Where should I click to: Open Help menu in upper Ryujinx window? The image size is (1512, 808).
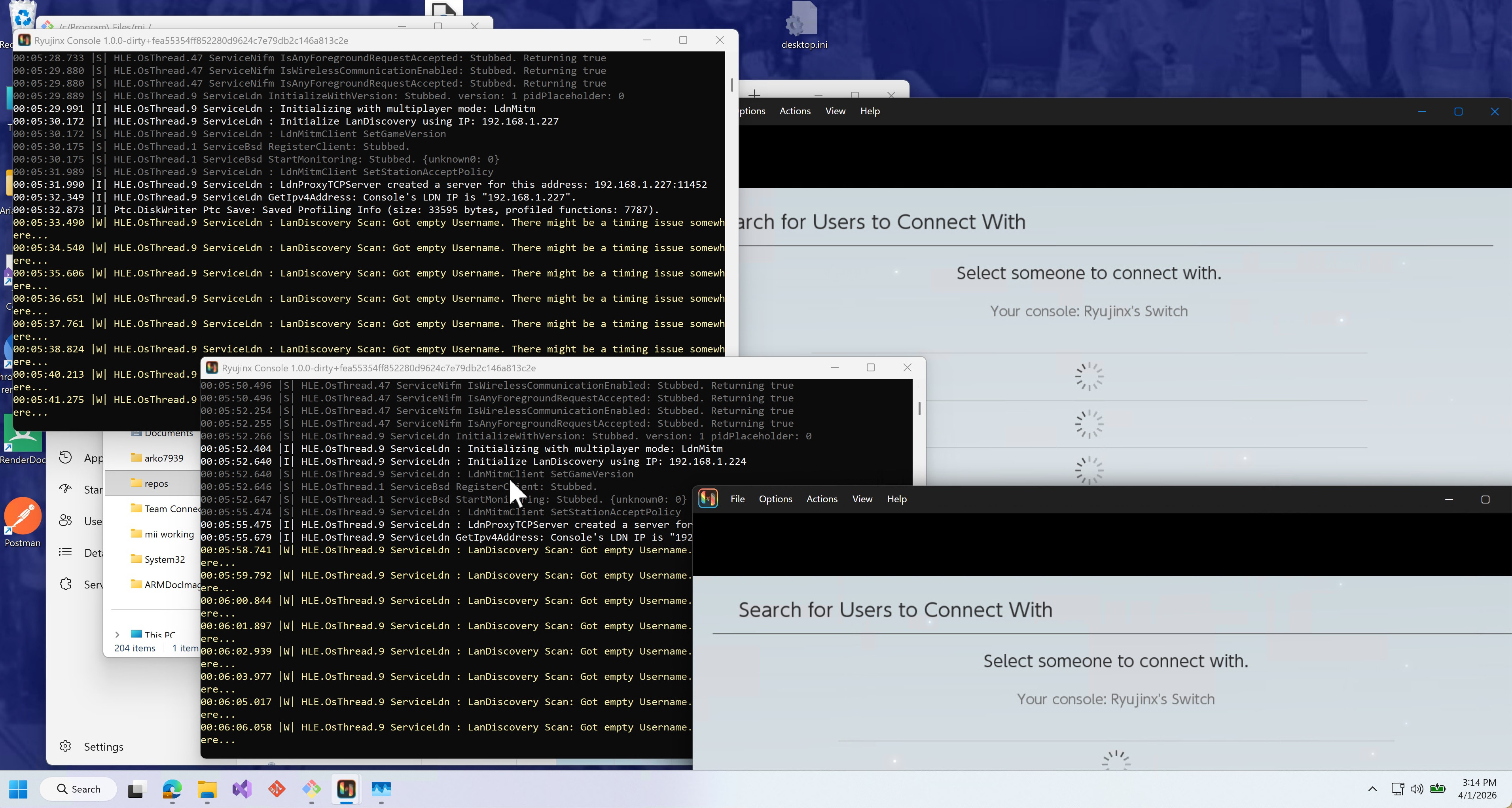click(x=869, y=111)
